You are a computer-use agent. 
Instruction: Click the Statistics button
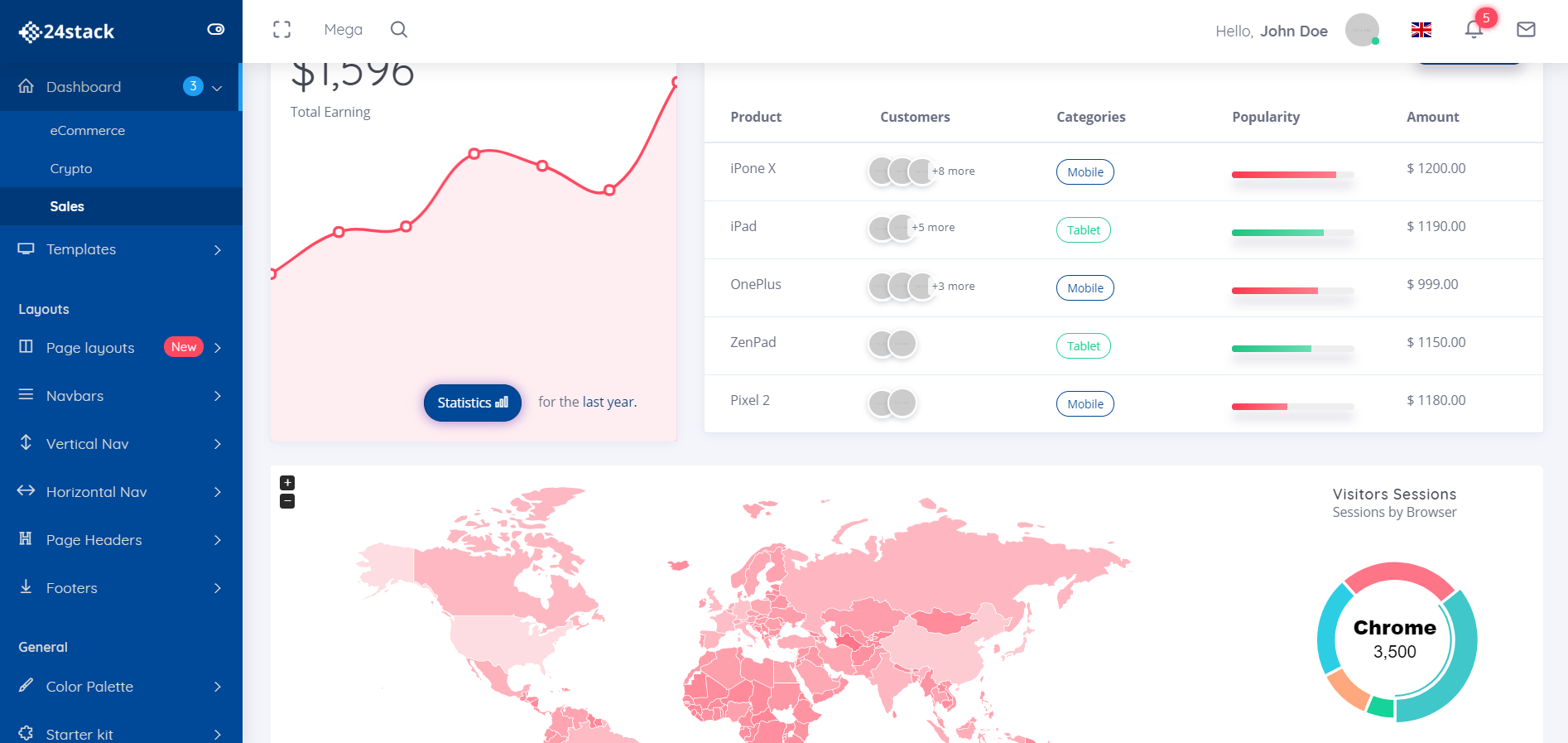(472, 403)
